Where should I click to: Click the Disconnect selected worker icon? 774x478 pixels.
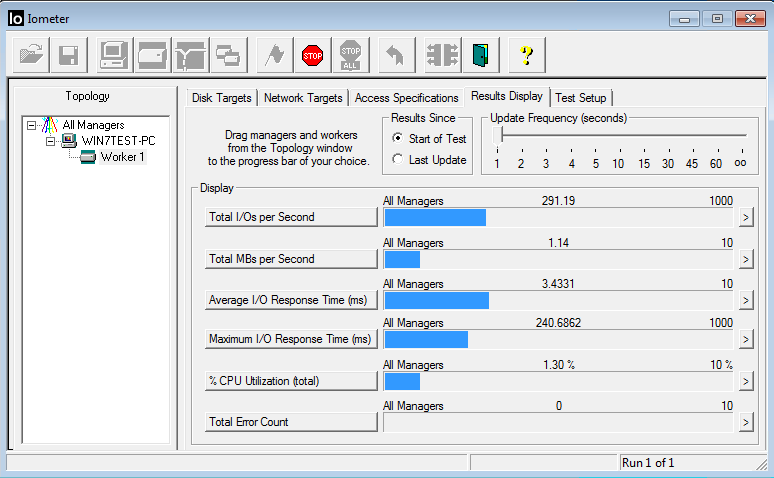click(443, 55)
